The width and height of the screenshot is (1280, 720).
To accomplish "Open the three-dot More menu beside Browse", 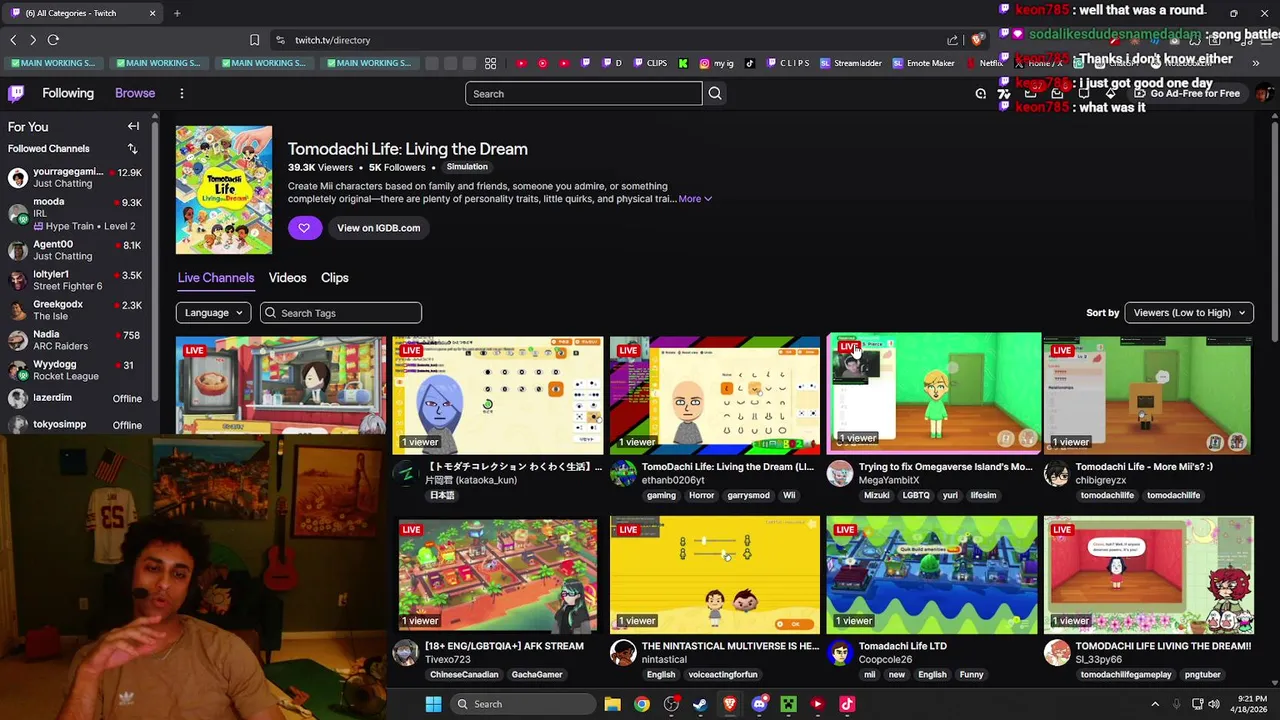I will pos(181,93).
